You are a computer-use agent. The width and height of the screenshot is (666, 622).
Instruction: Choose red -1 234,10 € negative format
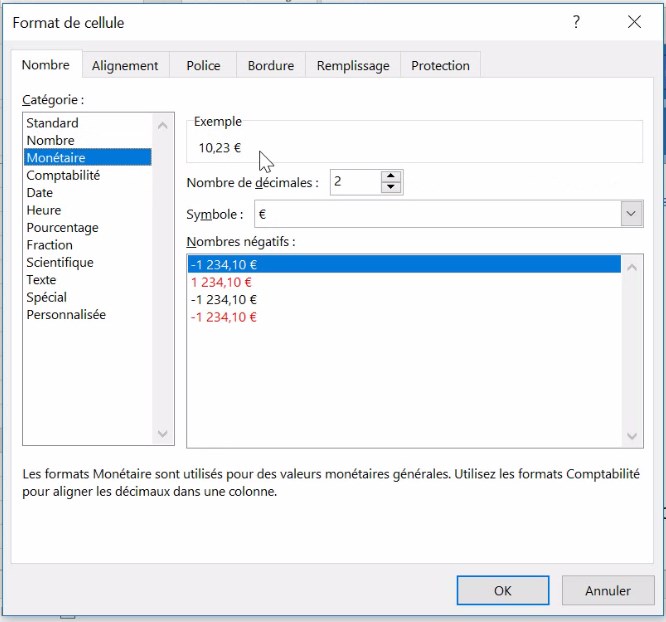pos(223,317)
